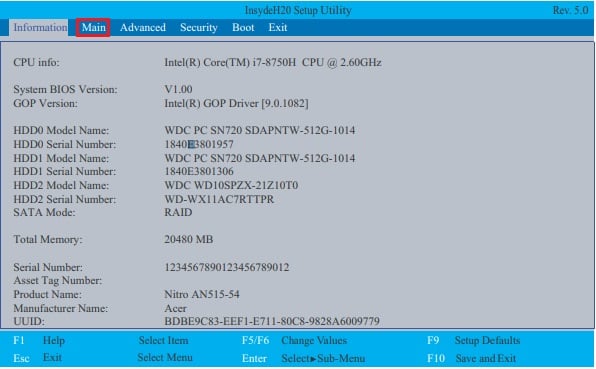Switch to the Information tab

pyautogui.click(x=39, y=27)
